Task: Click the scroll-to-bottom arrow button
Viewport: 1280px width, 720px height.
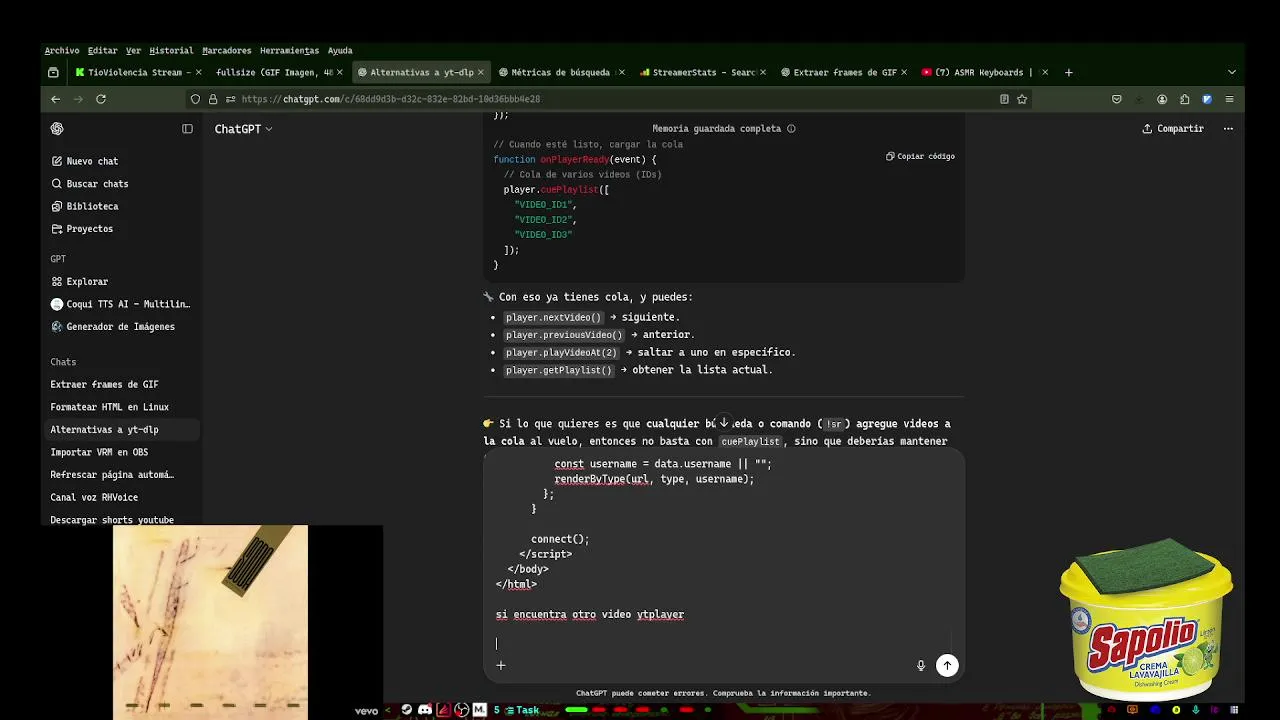Action: pyautogui.click(x=724, y=423)
